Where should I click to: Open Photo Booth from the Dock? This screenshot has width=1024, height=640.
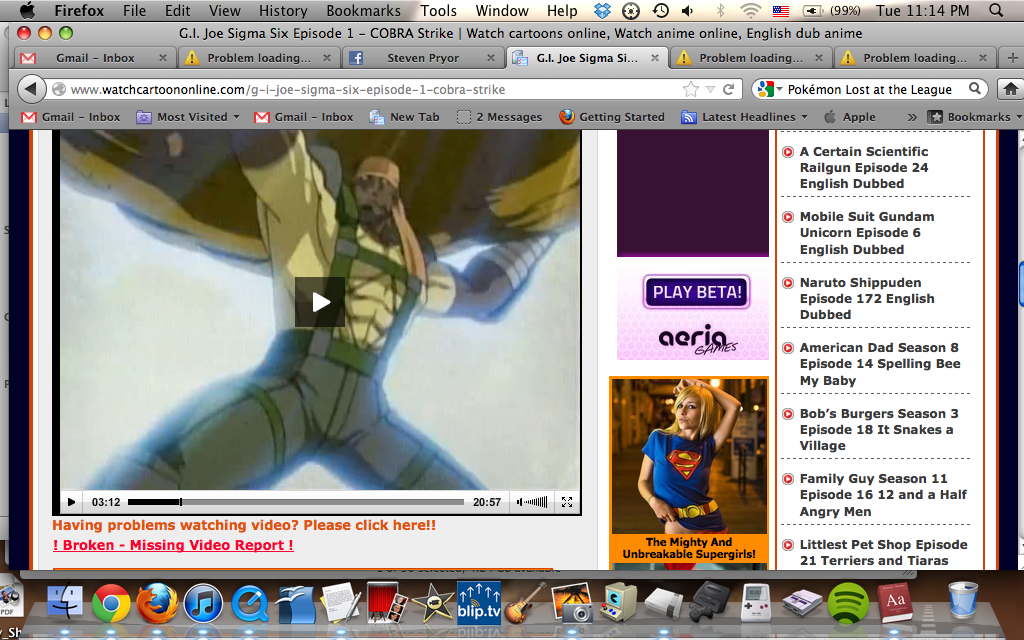[387, 603]
